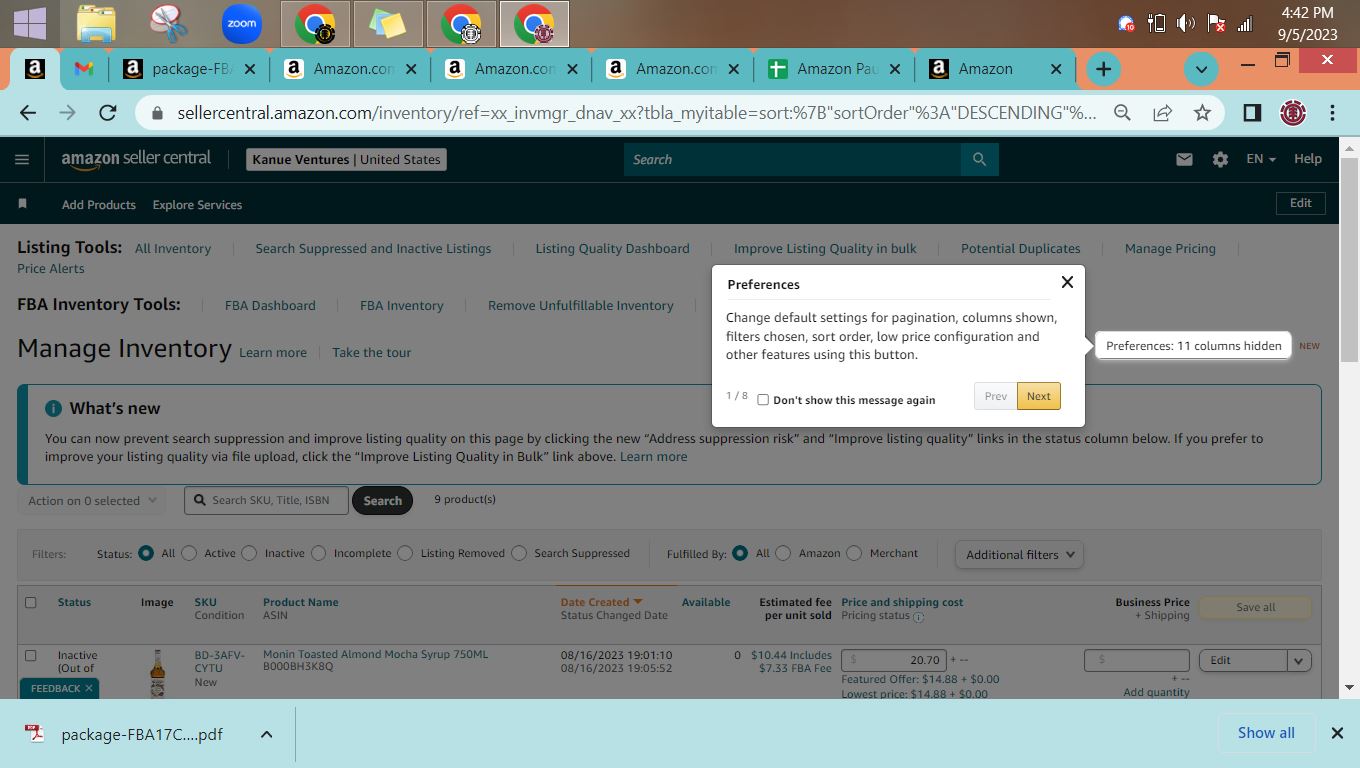Bookmark this page with the star icon
The height and width of the screenshot is (768, 1360).
[x=1202, y=113]
